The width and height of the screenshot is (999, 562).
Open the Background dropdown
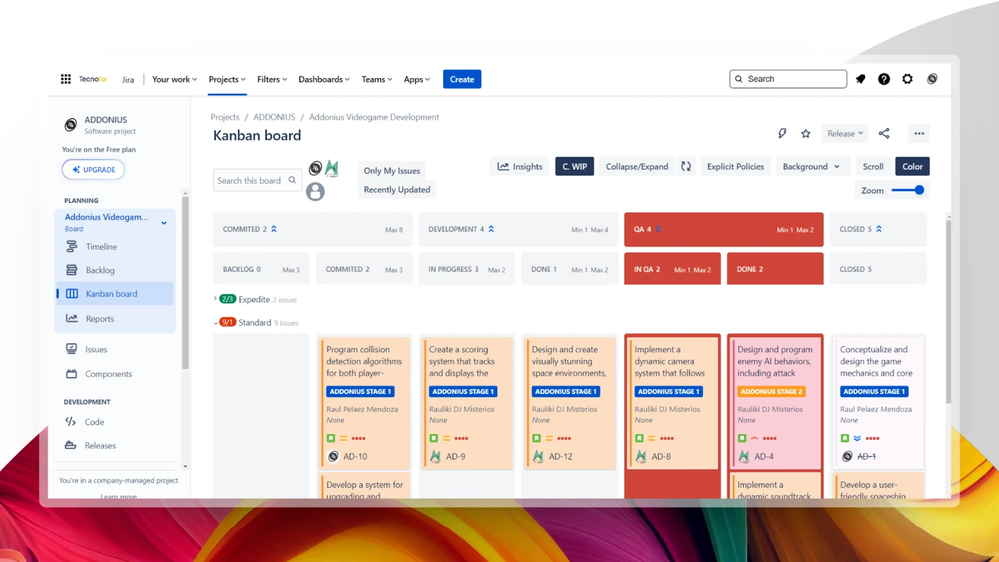[x=811, y=166]
